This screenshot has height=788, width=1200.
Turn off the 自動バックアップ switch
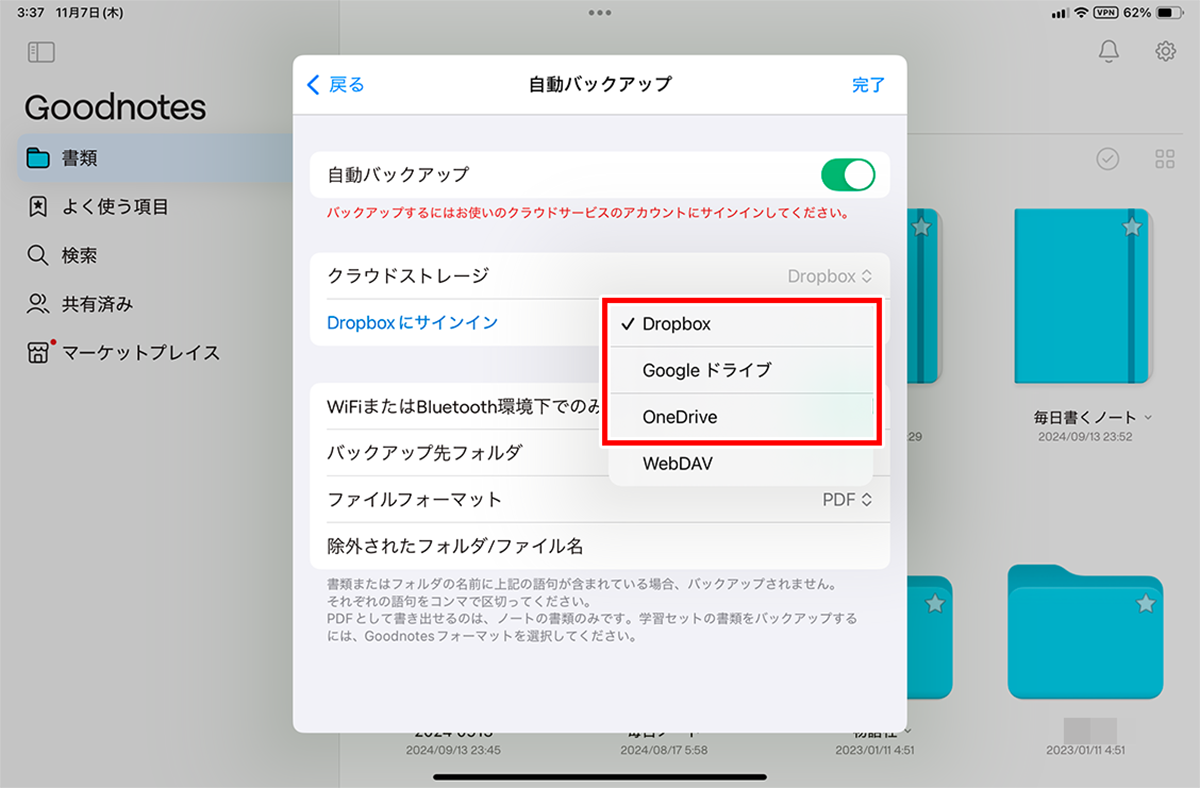pyautogui.click(x=848, y=175)
